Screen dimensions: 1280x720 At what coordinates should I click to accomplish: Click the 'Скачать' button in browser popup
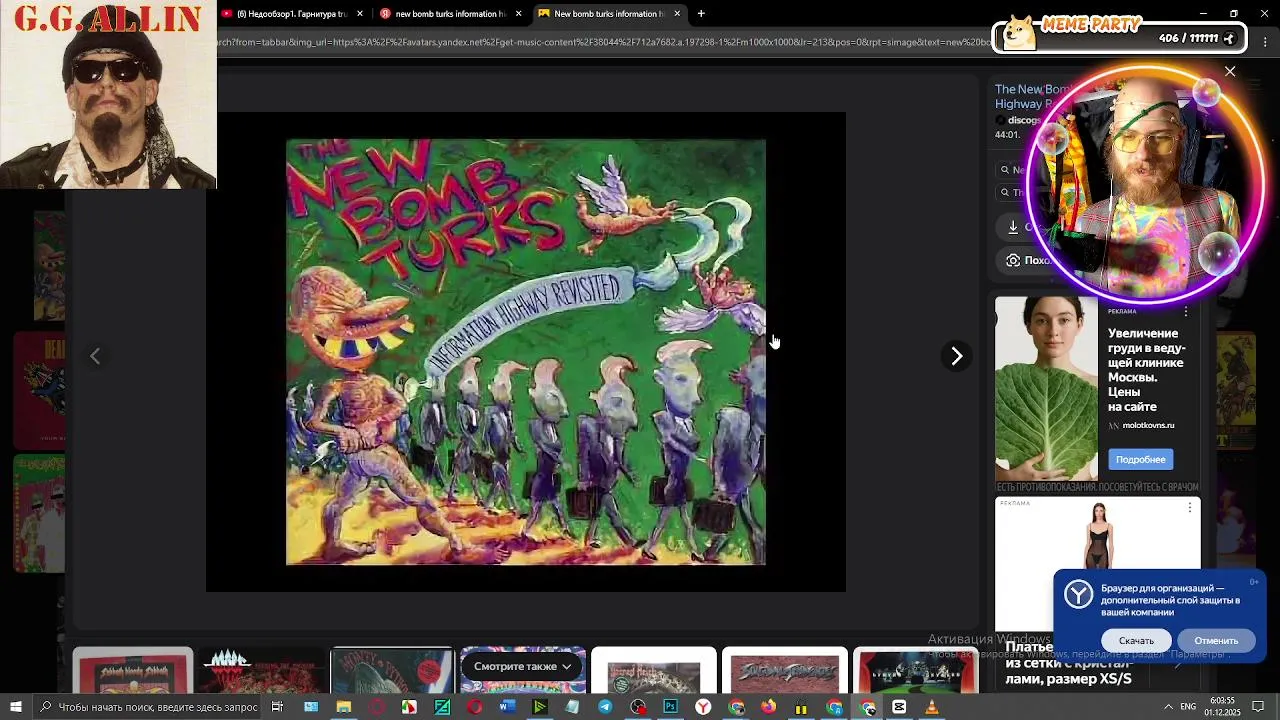pos(1136,641)
